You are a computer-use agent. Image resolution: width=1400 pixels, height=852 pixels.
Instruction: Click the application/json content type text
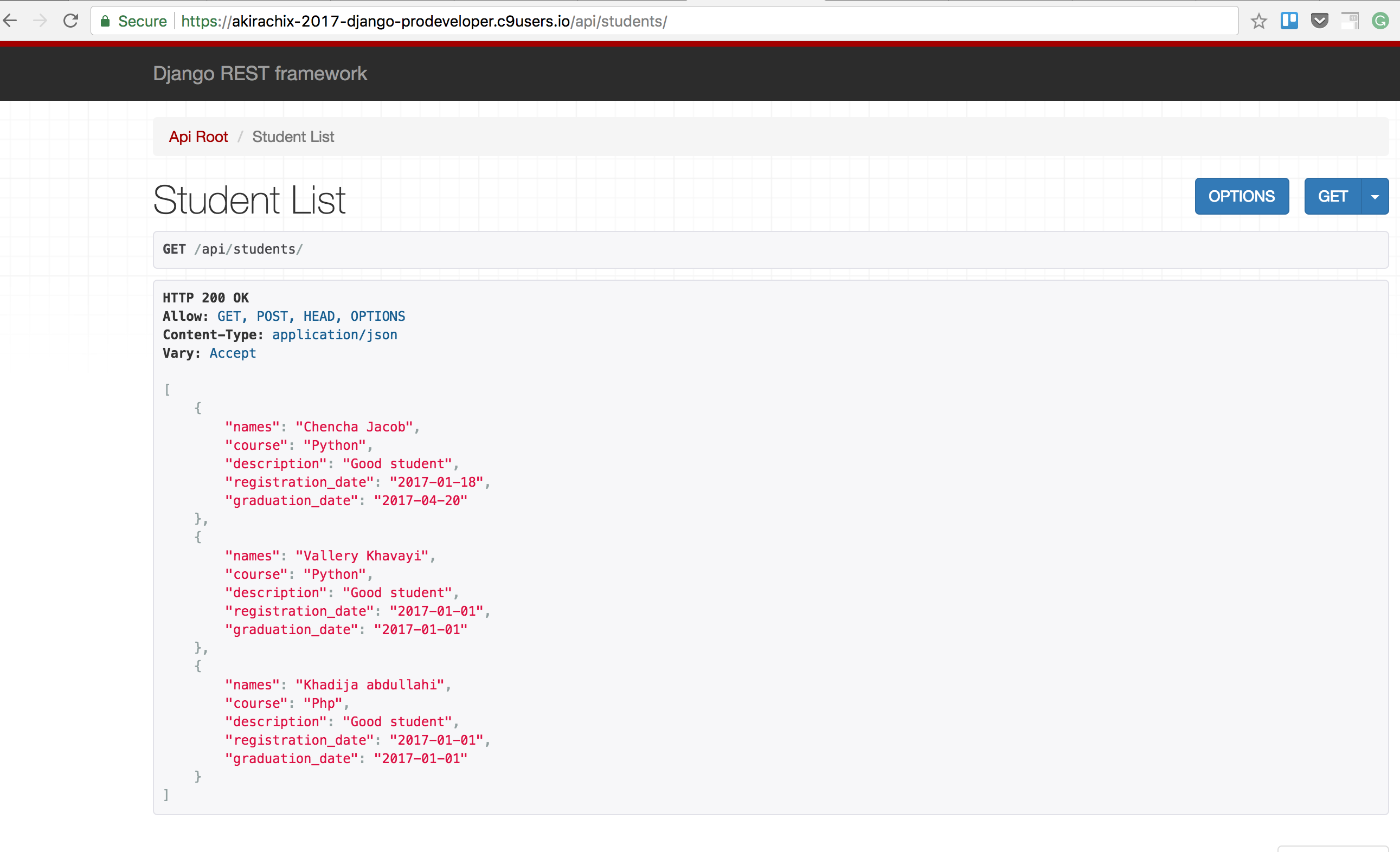334,334
